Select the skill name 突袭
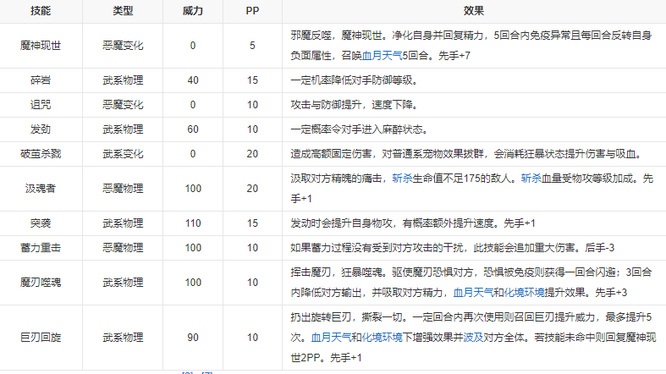This screenshot has height=374, width=666. click(x=41, y=223)
